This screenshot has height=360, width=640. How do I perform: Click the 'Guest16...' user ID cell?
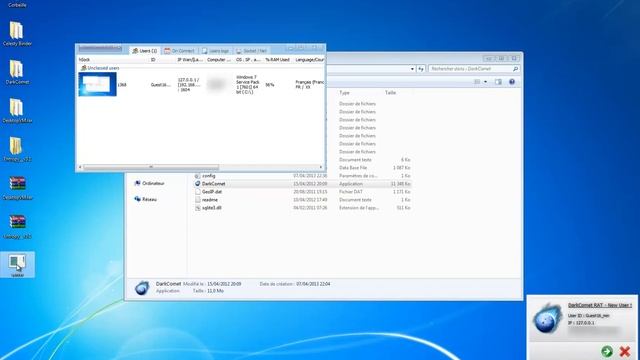[161, 85]
